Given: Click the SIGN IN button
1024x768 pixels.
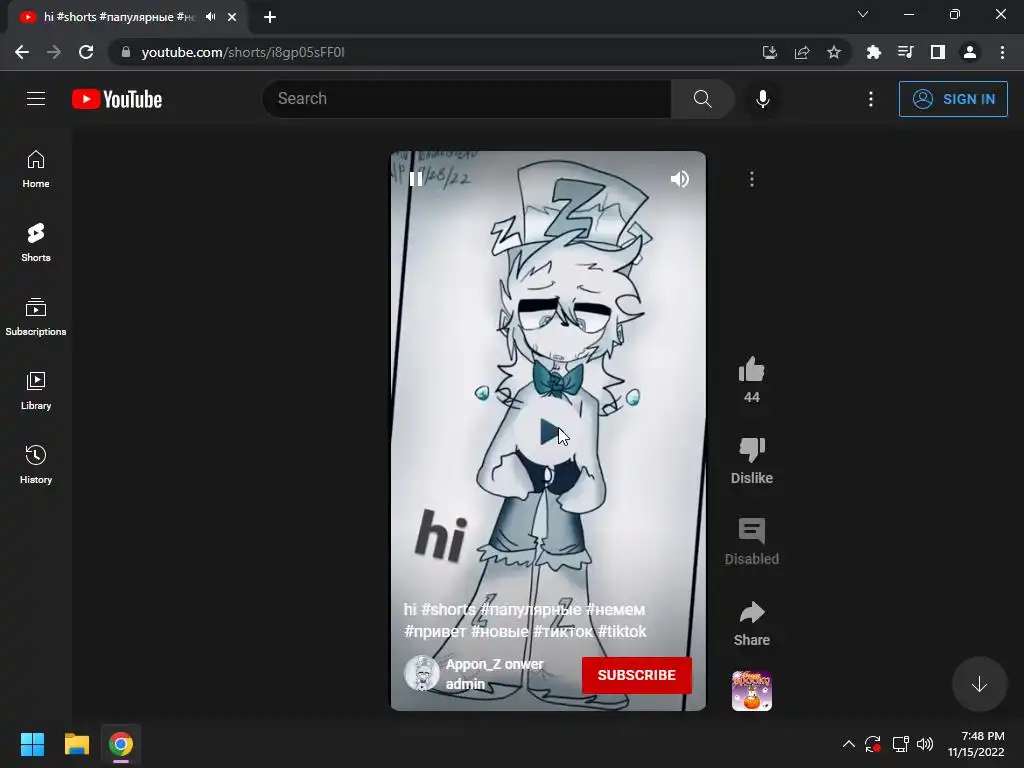Looking at the screenshot, I should coord(953,99).
